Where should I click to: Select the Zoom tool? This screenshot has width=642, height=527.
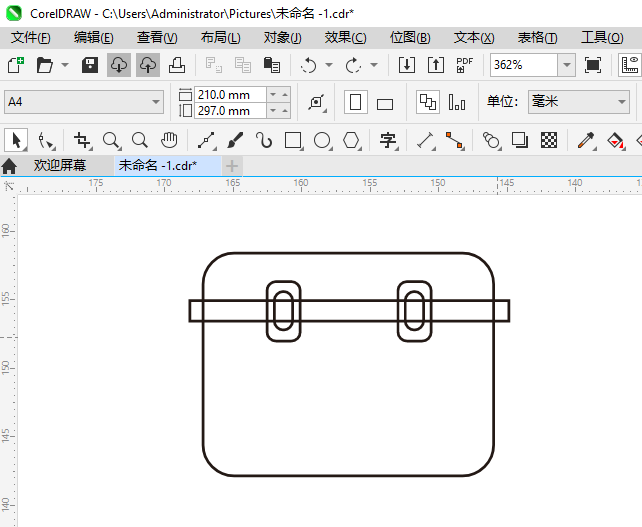tap(111, 140)
